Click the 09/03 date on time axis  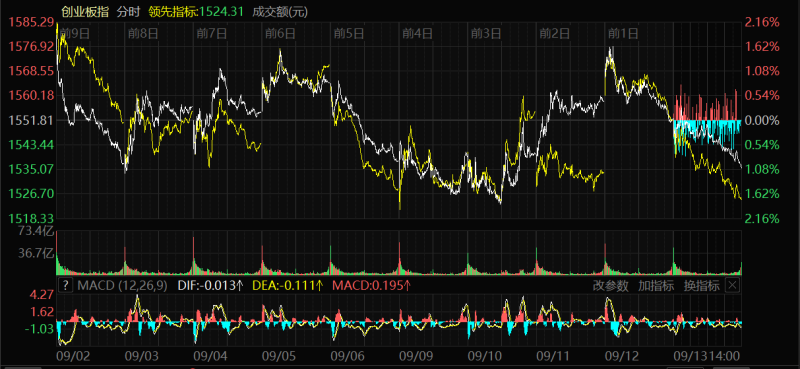click(x=140, y=355)
